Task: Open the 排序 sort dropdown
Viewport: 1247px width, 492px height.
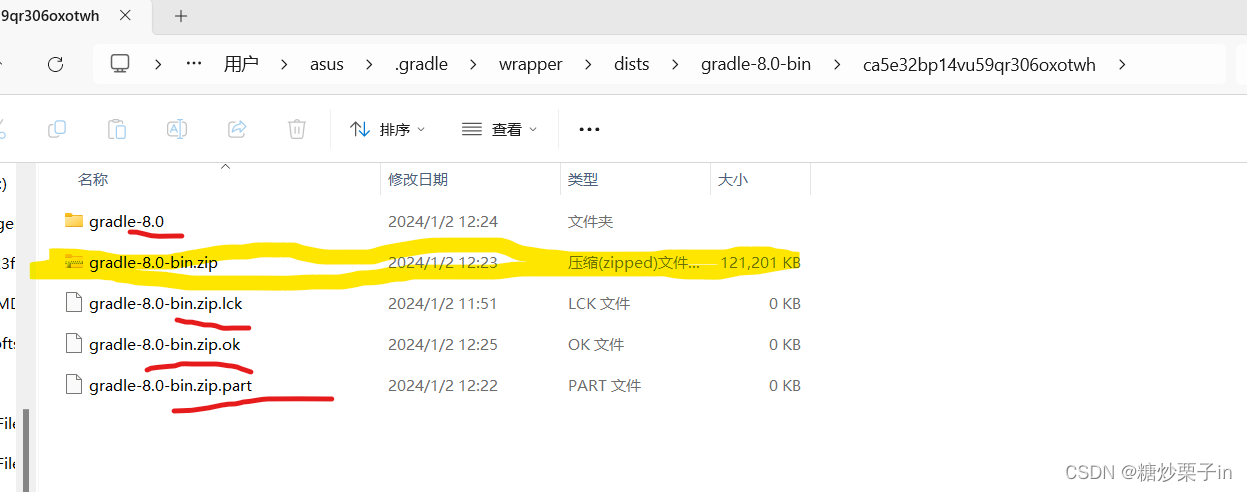Action: pos(388,130)
